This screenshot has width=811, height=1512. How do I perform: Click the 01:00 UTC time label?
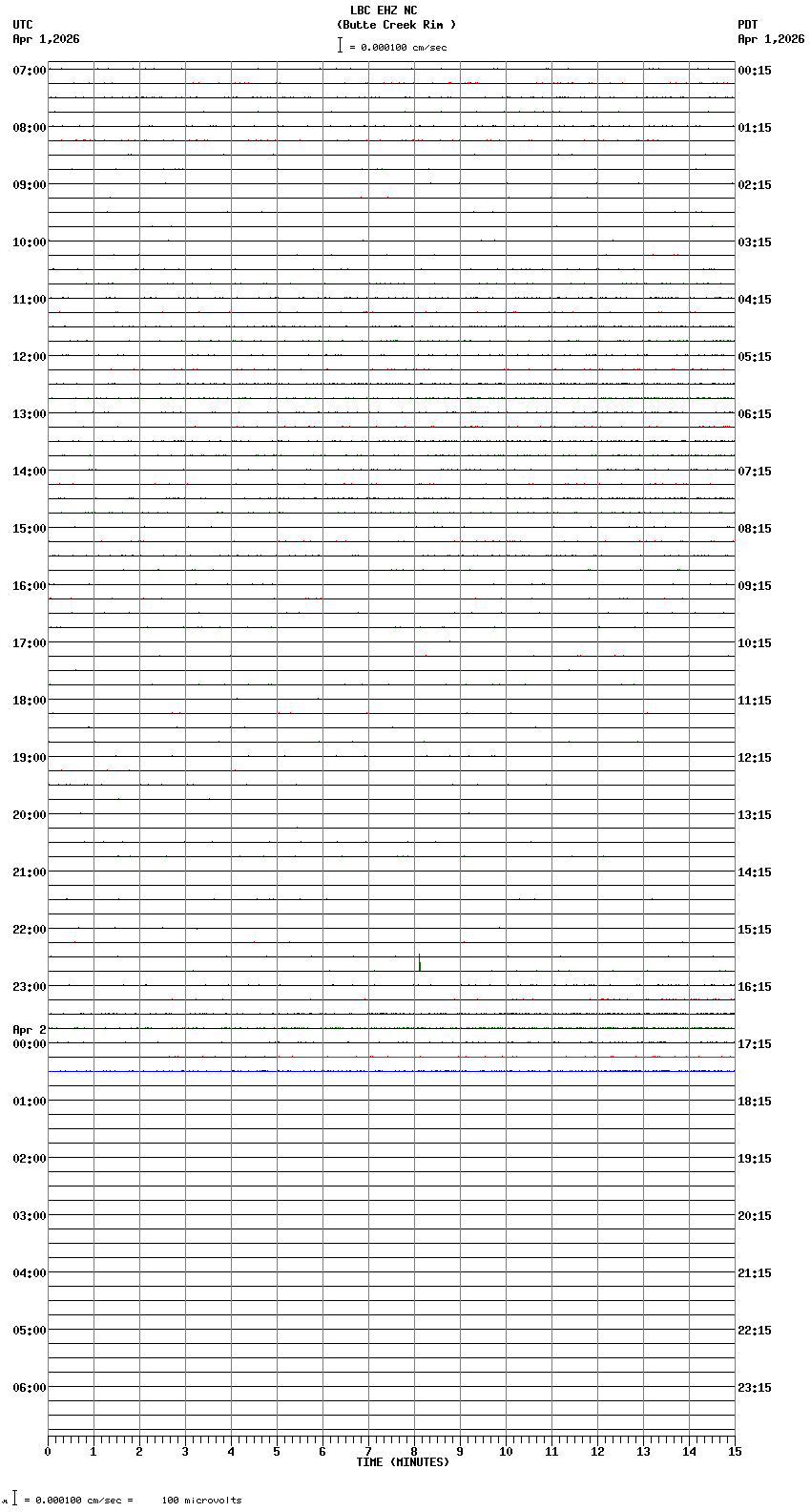tap(30, 1102)
